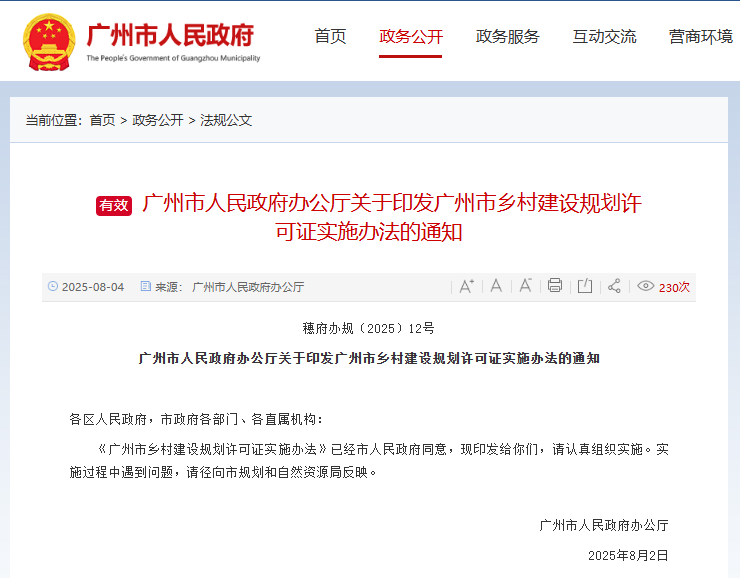Viewport: 740px width, 578px height.
Task: Click the source text 广州市人民政府办公厅
Action: pyautogui.click(x=248, y=287)
